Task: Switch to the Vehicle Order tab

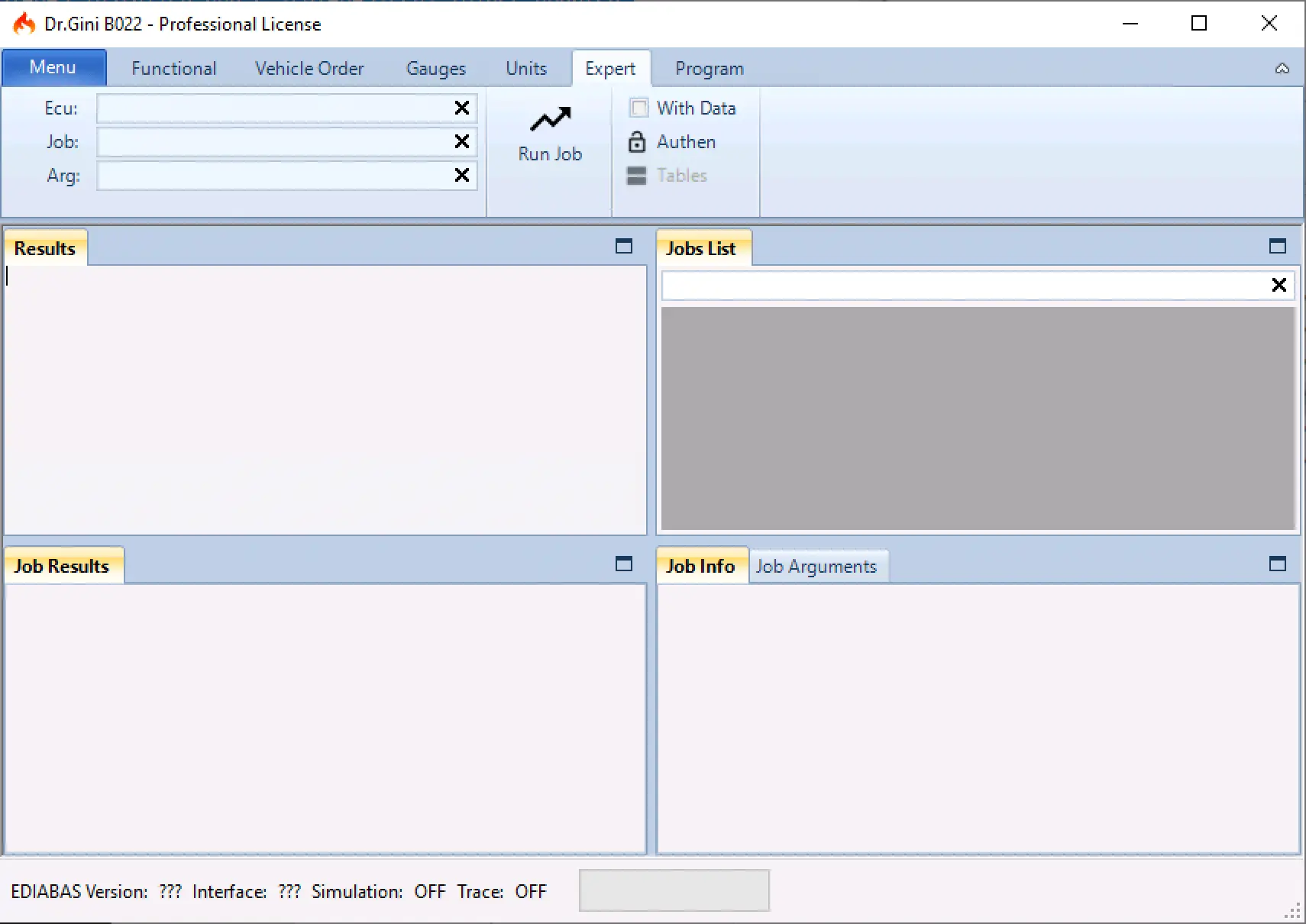Action: [x=309, y=69]
